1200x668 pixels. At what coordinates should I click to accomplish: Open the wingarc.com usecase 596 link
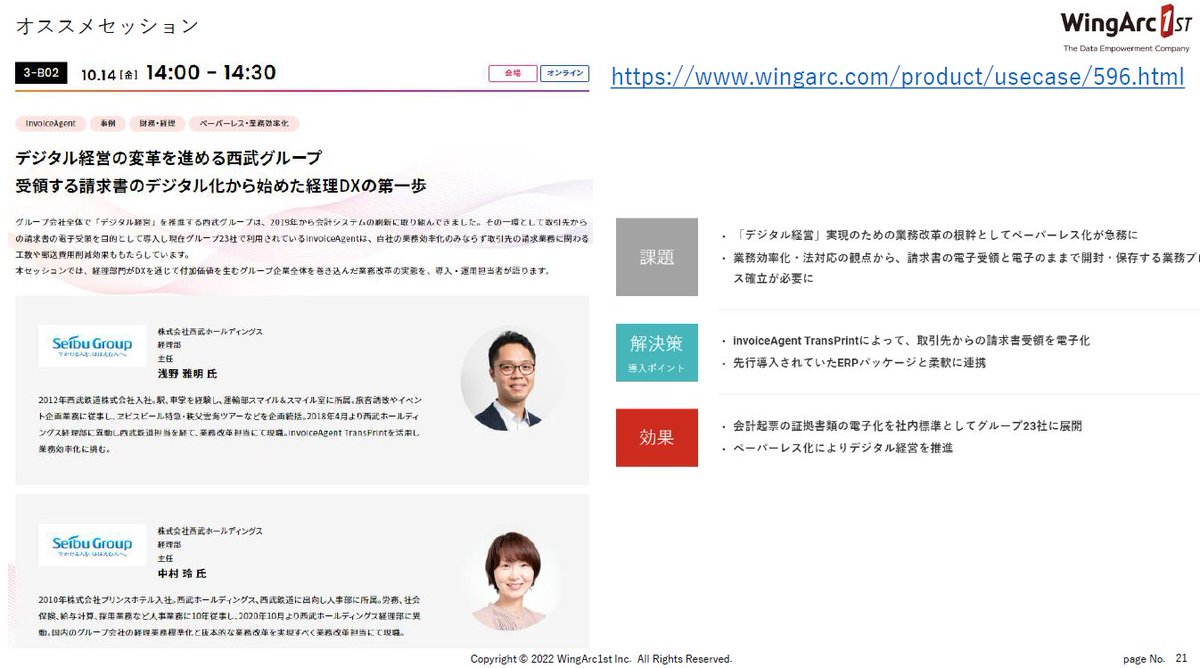[897, 76]
